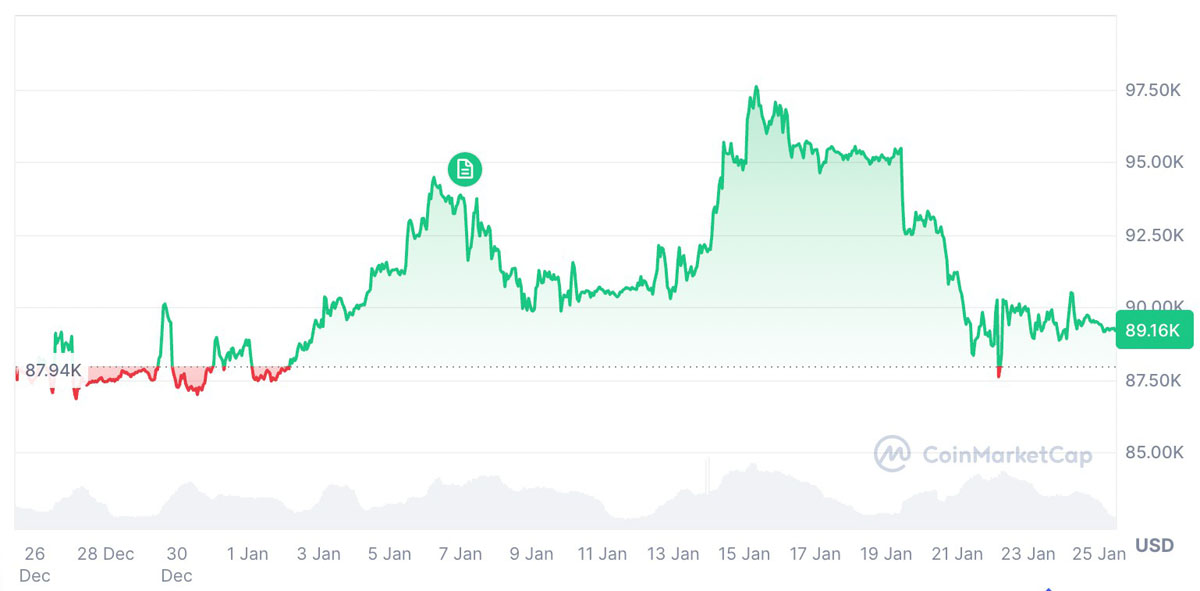Click the 85.00K price axis label

(1154, 453)
